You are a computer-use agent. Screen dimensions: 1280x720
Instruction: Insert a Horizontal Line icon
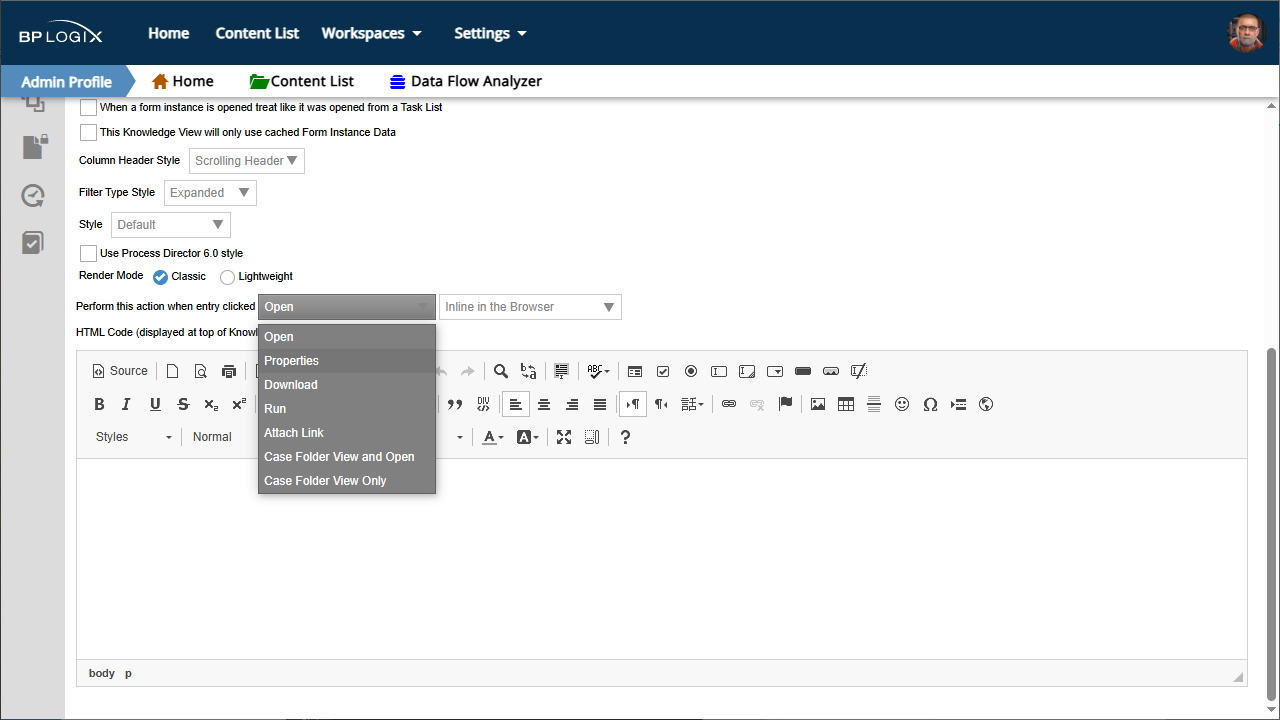(x=874, y=405)
